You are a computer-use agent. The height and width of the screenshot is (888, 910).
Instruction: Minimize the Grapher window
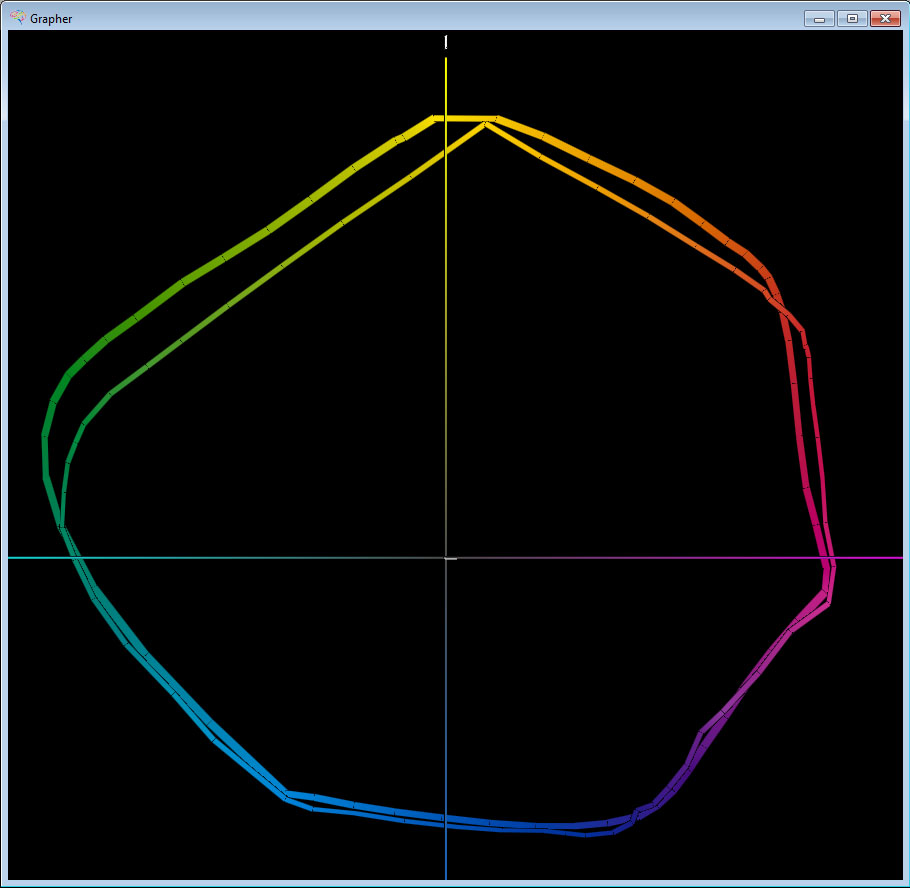click(819, 19)
